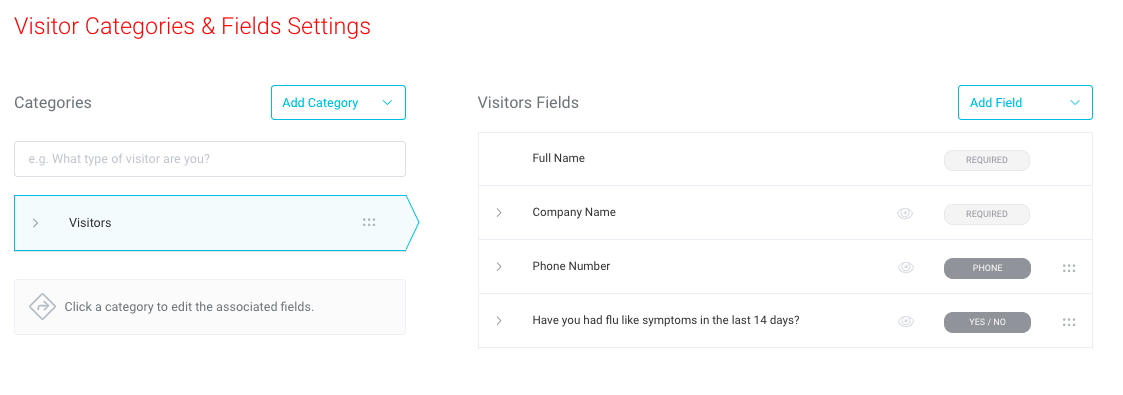Expand the Phone Number field row
This screenshot has width=1123, height=395.
click(499, 266)
